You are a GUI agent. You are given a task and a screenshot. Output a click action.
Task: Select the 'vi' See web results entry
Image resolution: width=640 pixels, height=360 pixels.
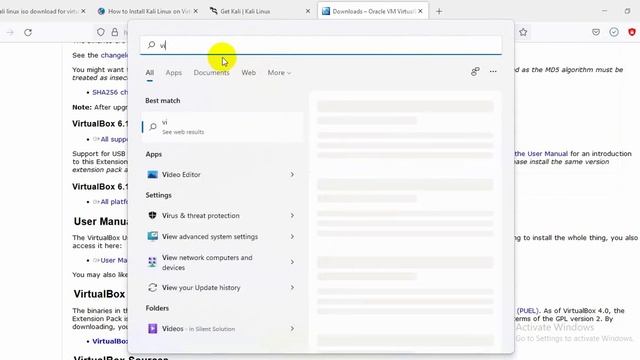click(x=223, y=127)
